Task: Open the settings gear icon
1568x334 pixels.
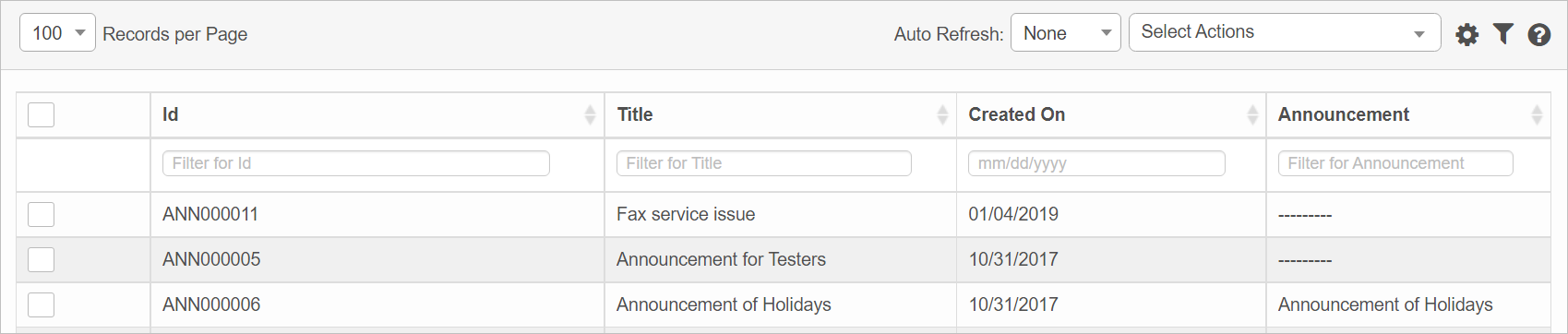Action: tap(1467, 35)
